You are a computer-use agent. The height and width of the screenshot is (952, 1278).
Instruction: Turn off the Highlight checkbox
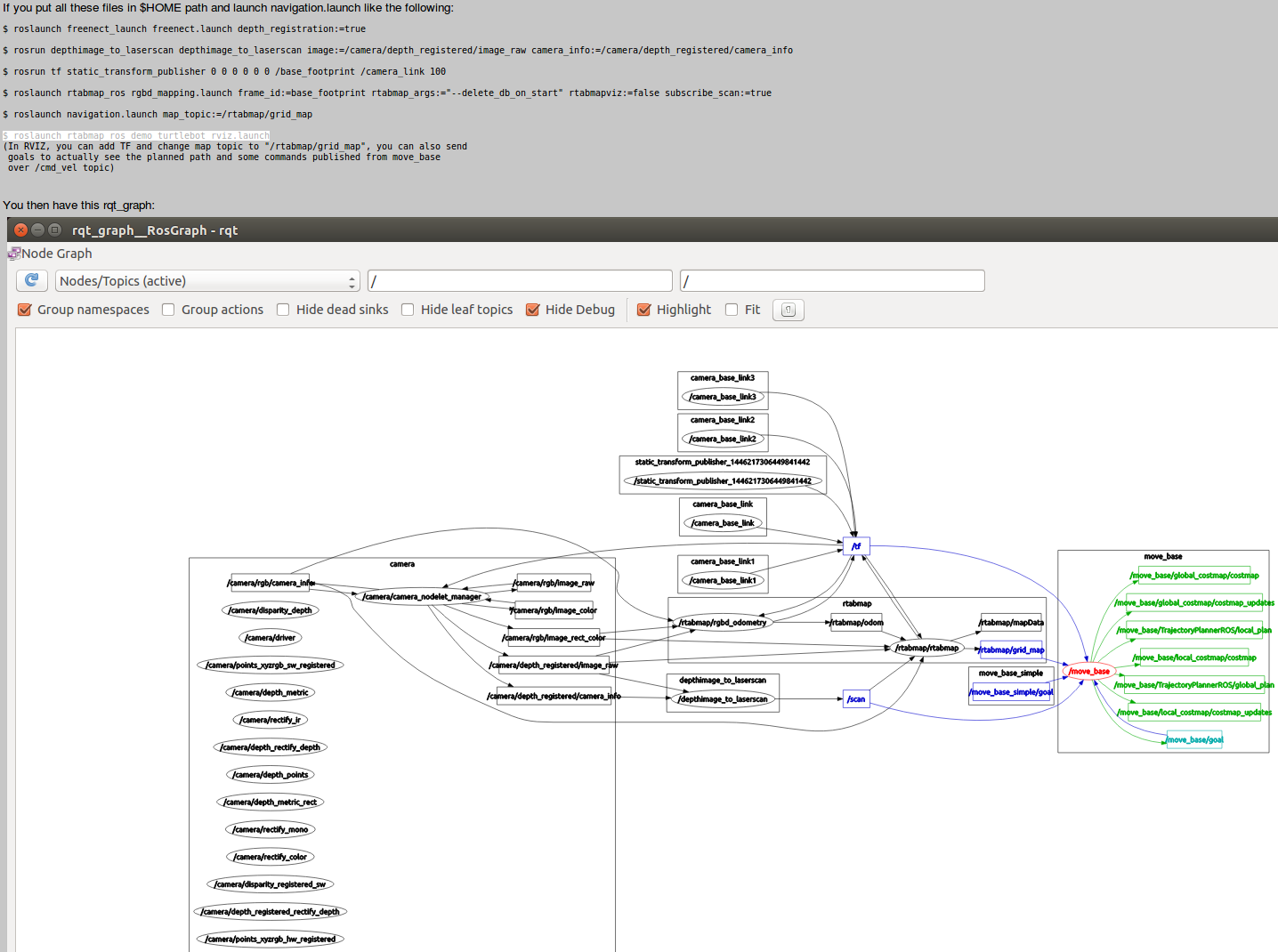(x=644, y=310)
